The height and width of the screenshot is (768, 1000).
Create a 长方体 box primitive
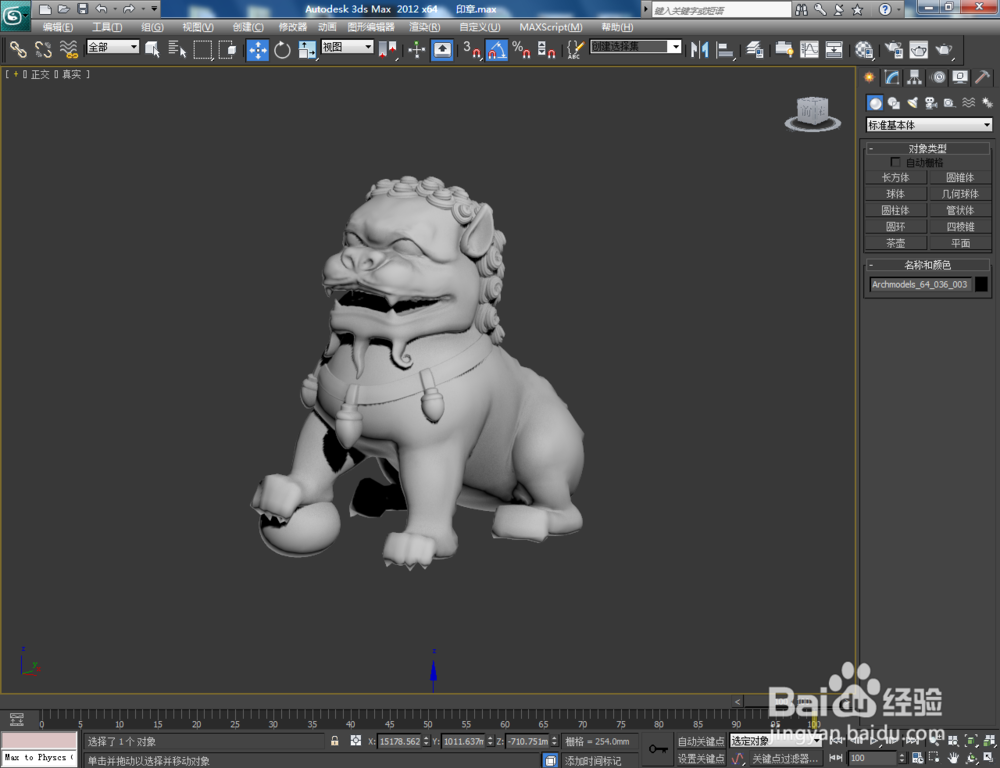coord(895,177)
